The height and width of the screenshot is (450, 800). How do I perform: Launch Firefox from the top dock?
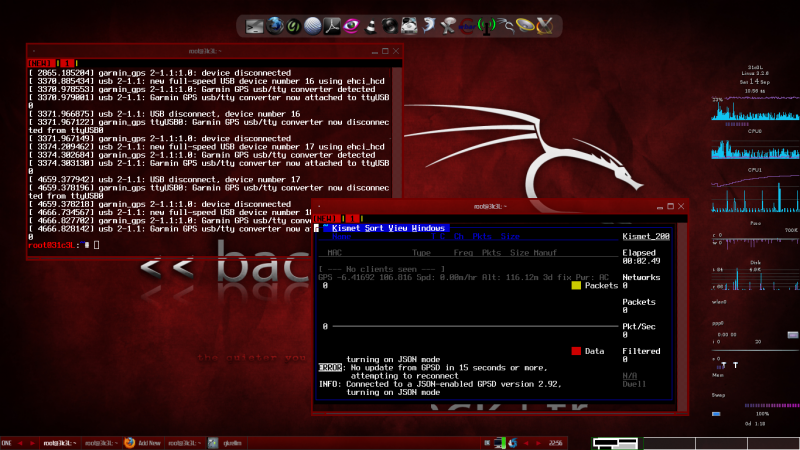coord(275,24)
